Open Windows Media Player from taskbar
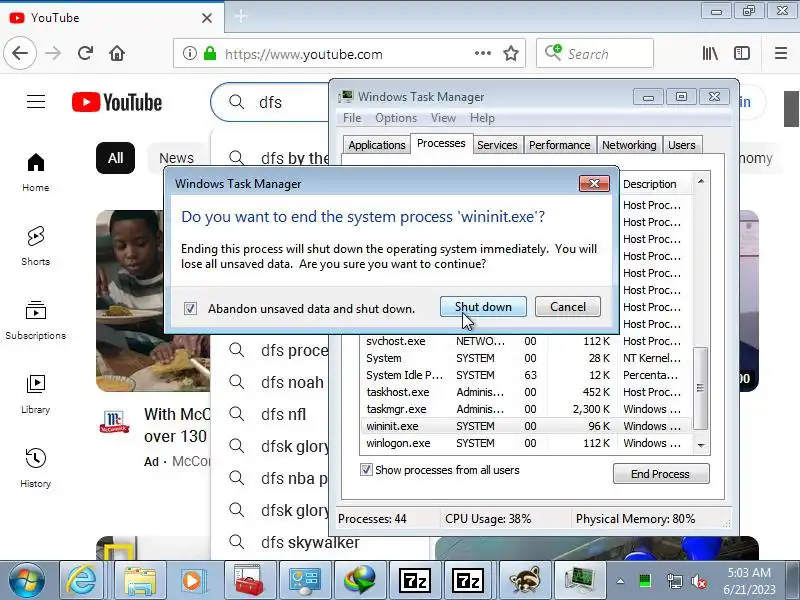Screen dimensions: 800x600 pos(193,581)
